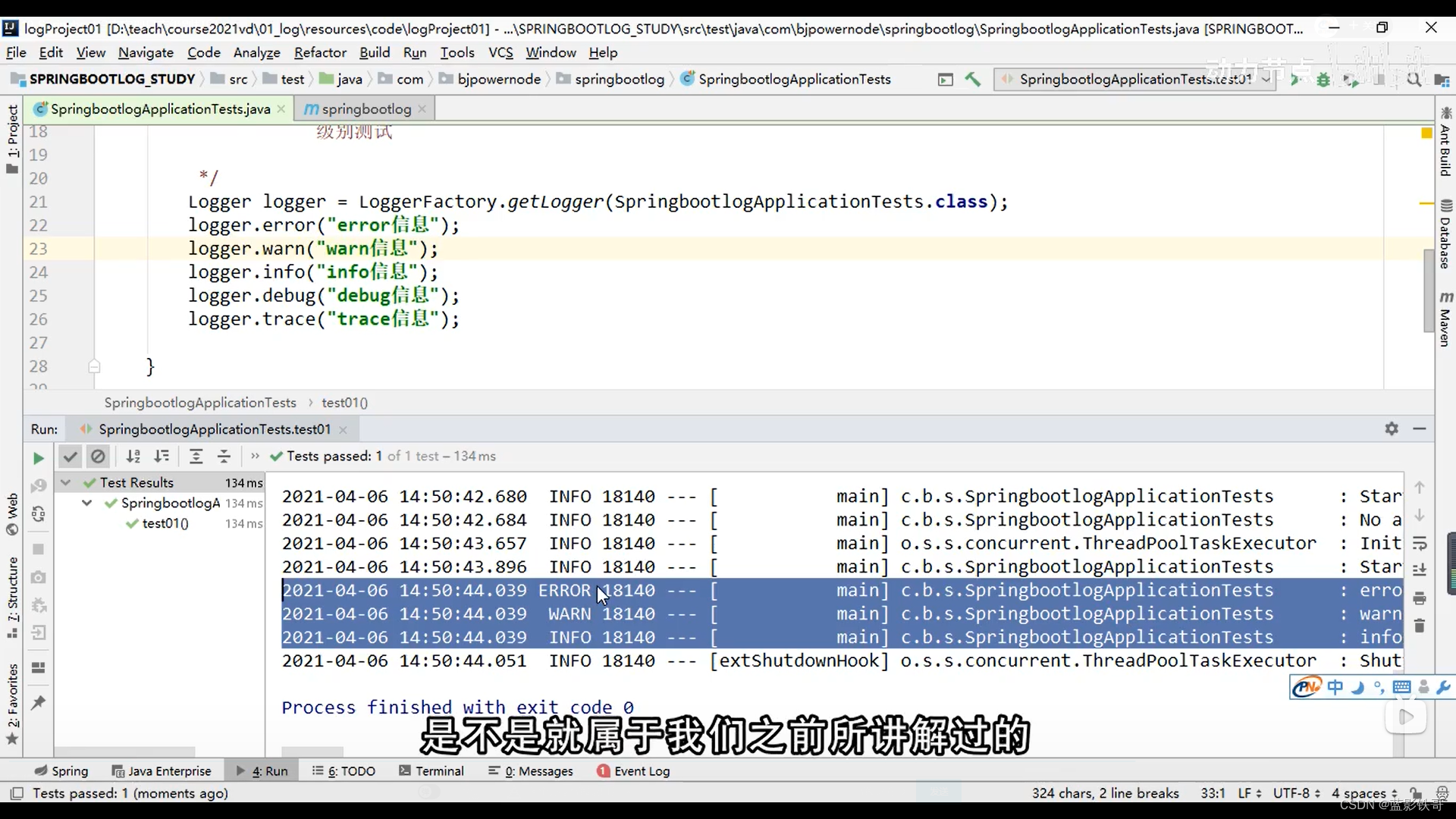The width and height of the screenshot is (1456, 819).
Task: Open the Structure side panel
Action: tap(12, 598)
